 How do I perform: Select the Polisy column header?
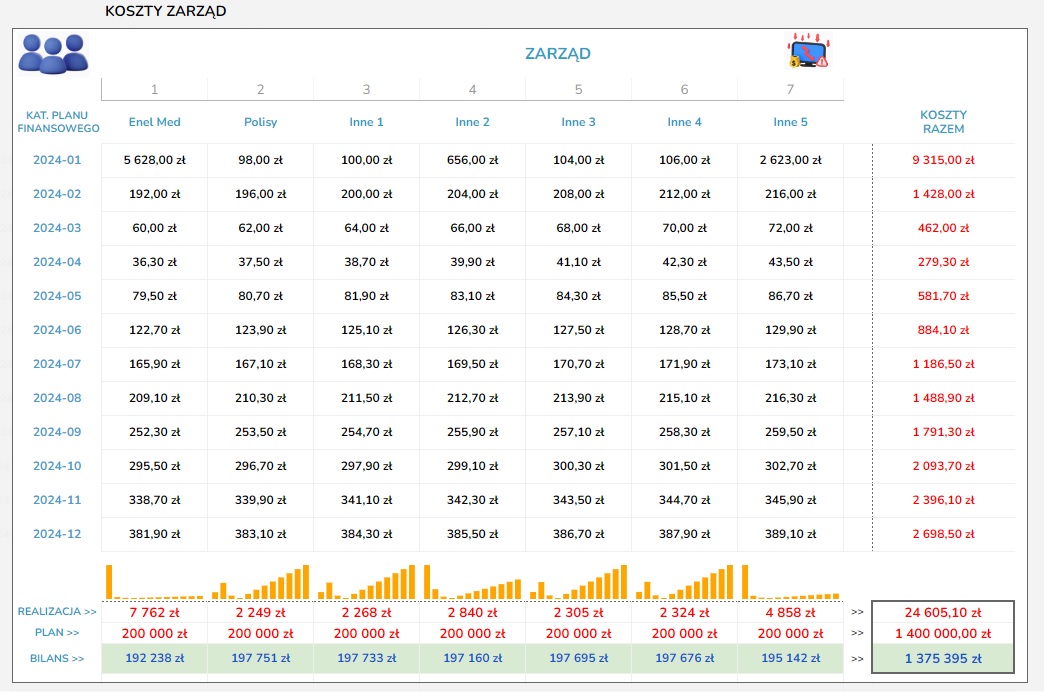(x=260, y=122)
